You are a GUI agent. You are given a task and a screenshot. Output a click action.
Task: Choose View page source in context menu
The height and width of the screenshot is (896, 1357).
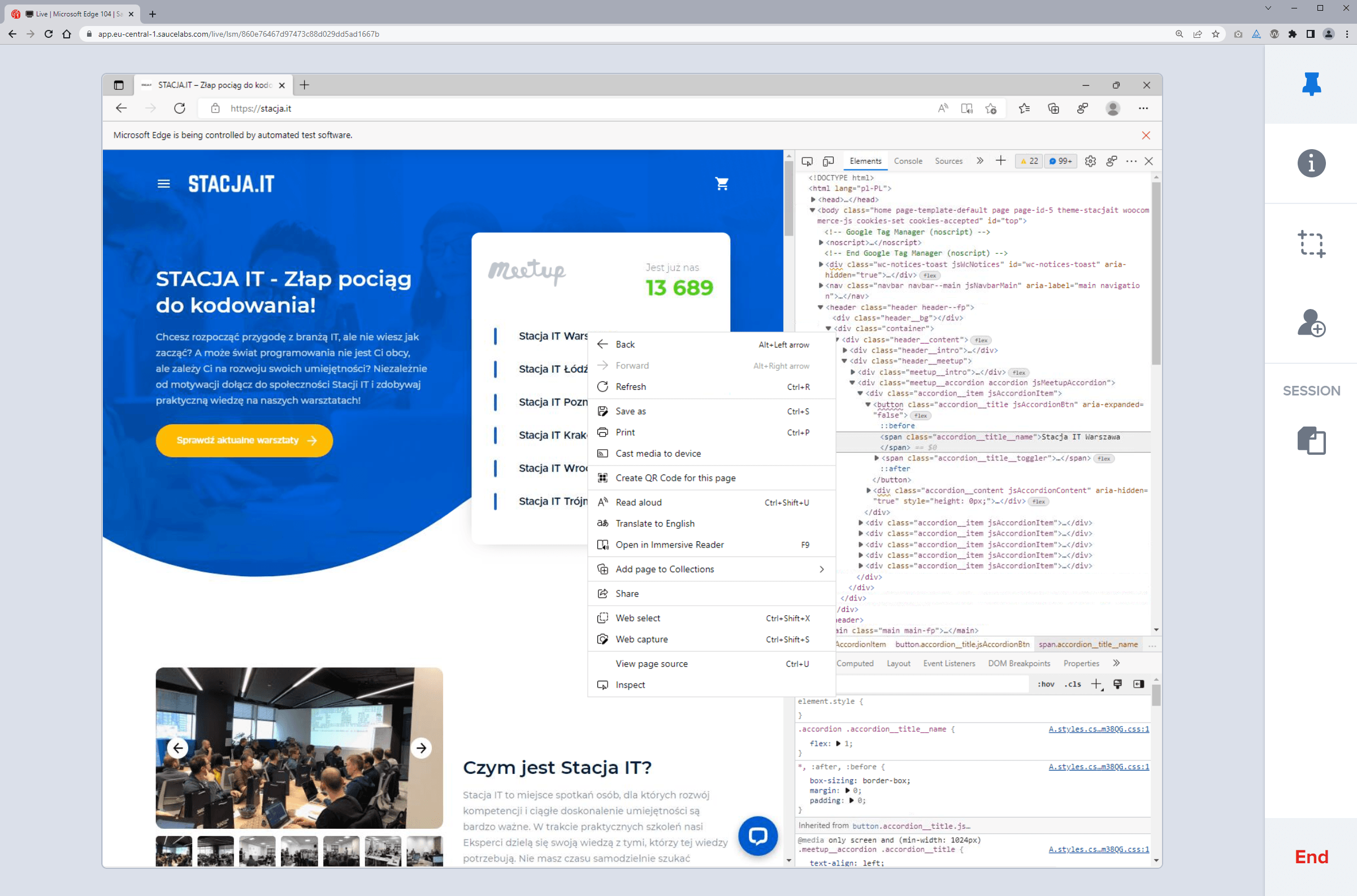(x=711, y=663)
